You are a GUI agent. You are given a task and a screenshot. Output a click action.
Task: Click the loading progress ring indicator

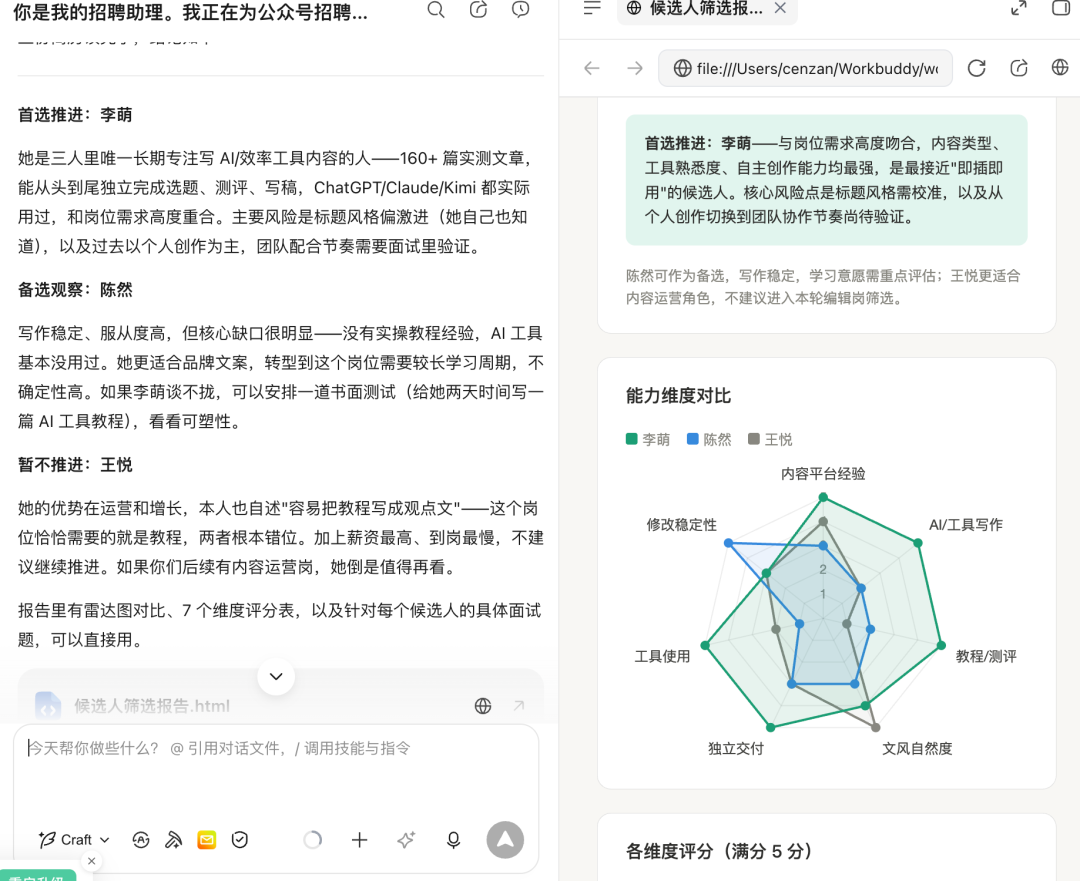(x=313, y=840)
